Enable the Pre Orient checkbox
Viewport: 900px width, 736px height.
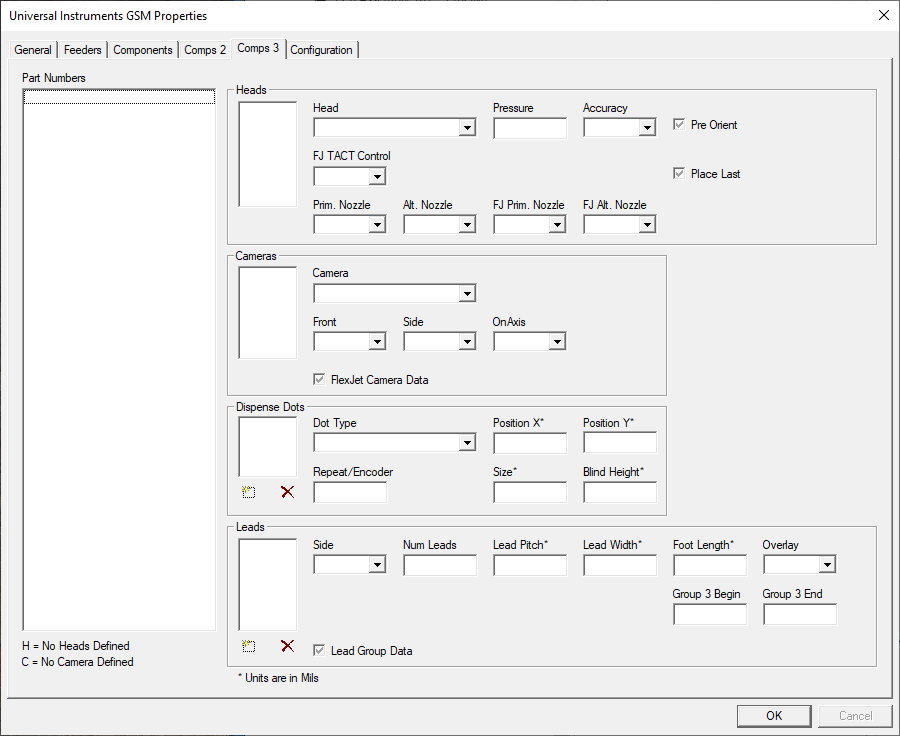(677, 125)
